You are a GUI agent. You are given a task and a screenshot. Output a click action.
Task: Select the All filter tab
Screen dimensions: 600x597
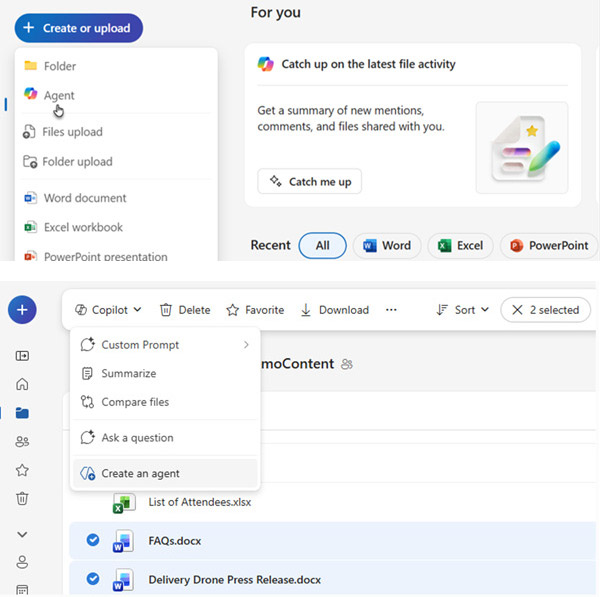coord(323,245)
